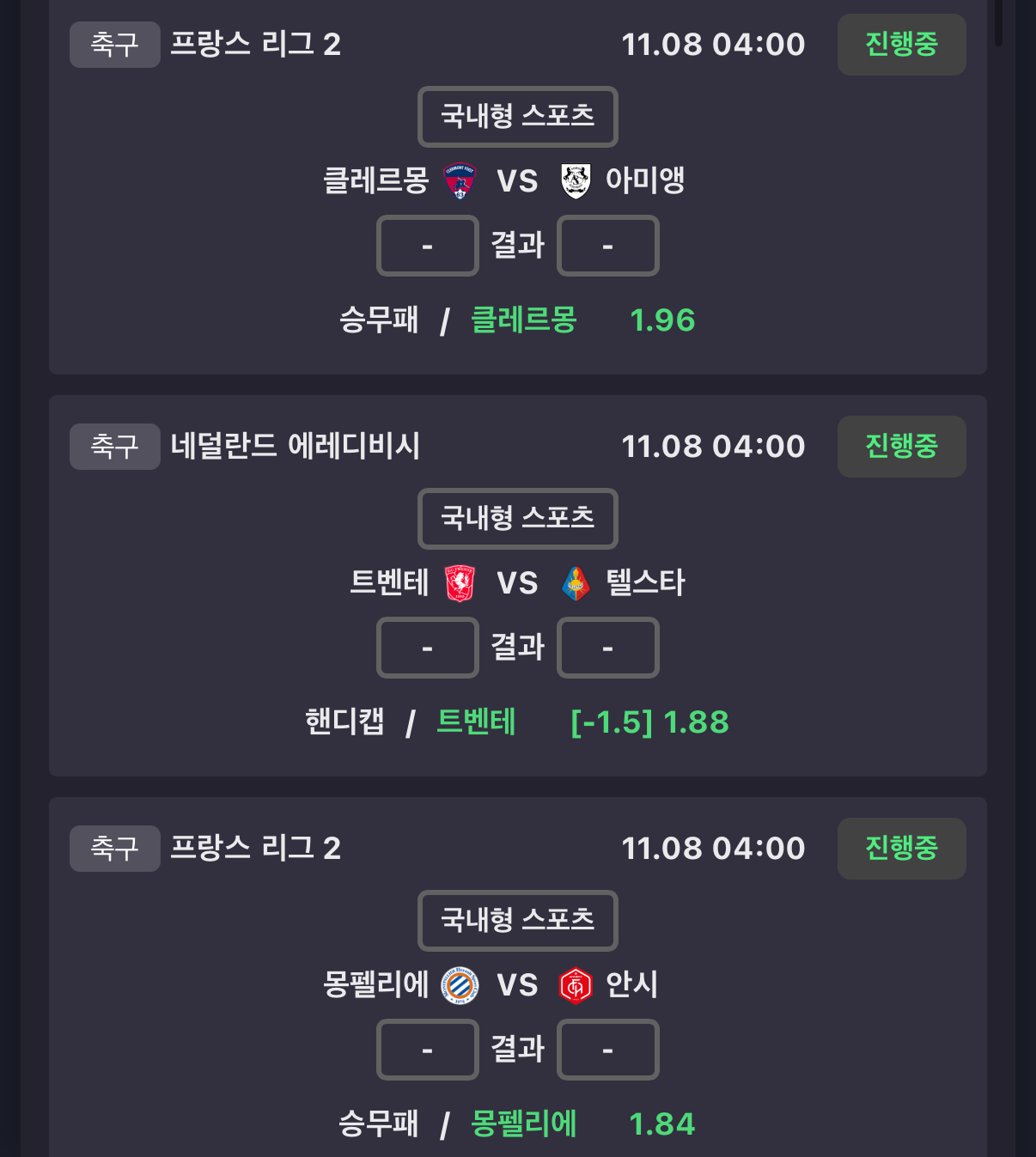This screenshot has height=1157, width=1036.
Task: Click the Telstar team crest icon
Action: 576,583
